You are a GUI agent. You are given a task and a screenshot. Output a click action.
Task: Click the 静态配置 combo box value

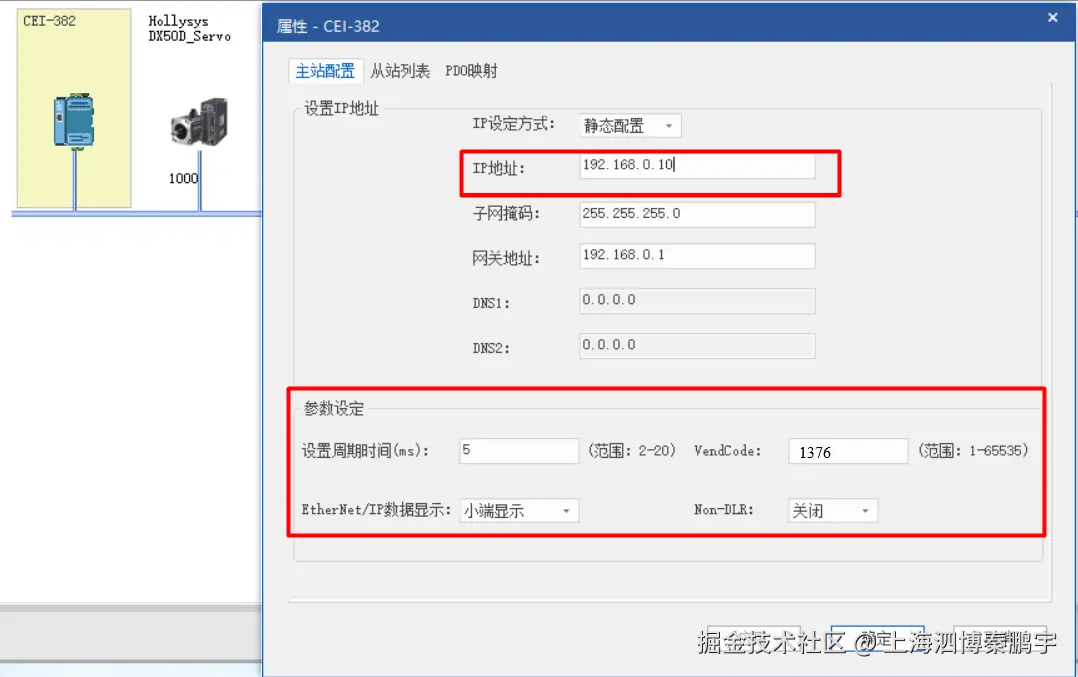[x=620, y=125]
